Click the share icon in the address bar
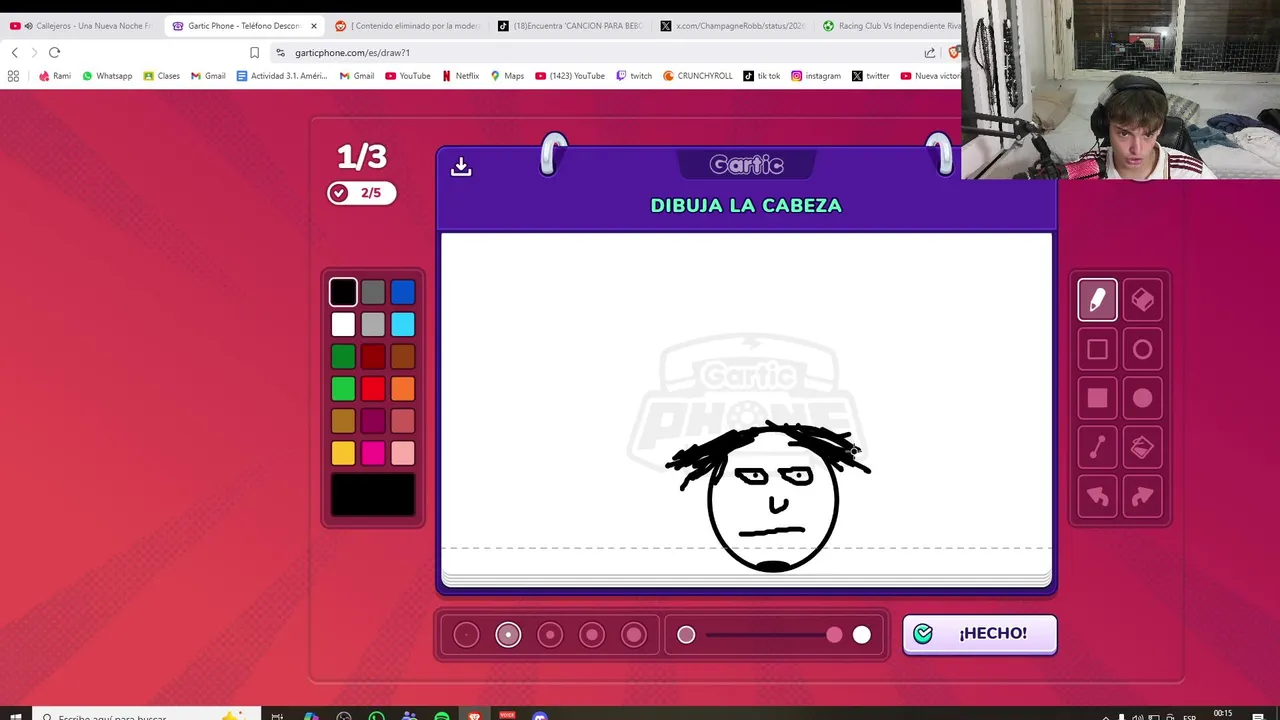 930,52
